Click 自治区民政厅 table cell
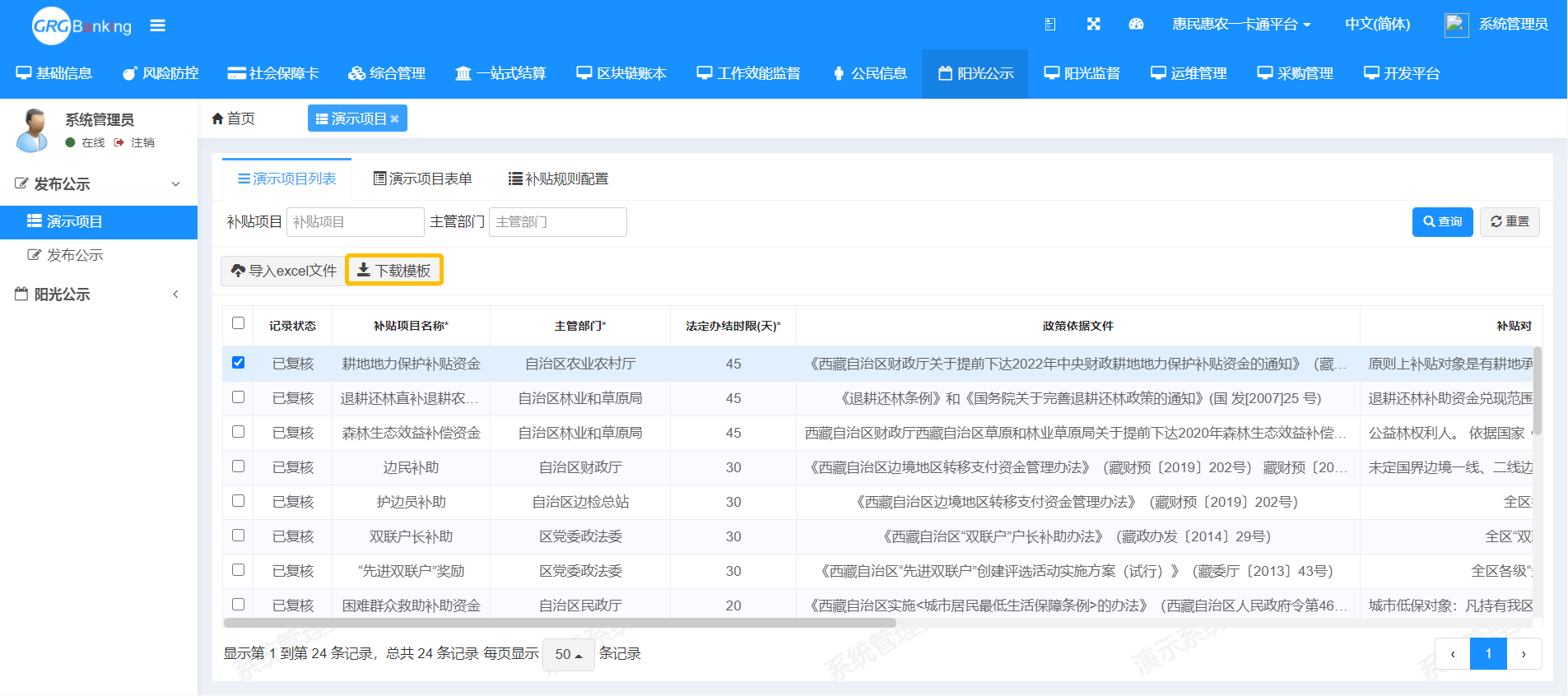Image resolution: width=1568 pixels, height=696 pixels. coord(580,606)
